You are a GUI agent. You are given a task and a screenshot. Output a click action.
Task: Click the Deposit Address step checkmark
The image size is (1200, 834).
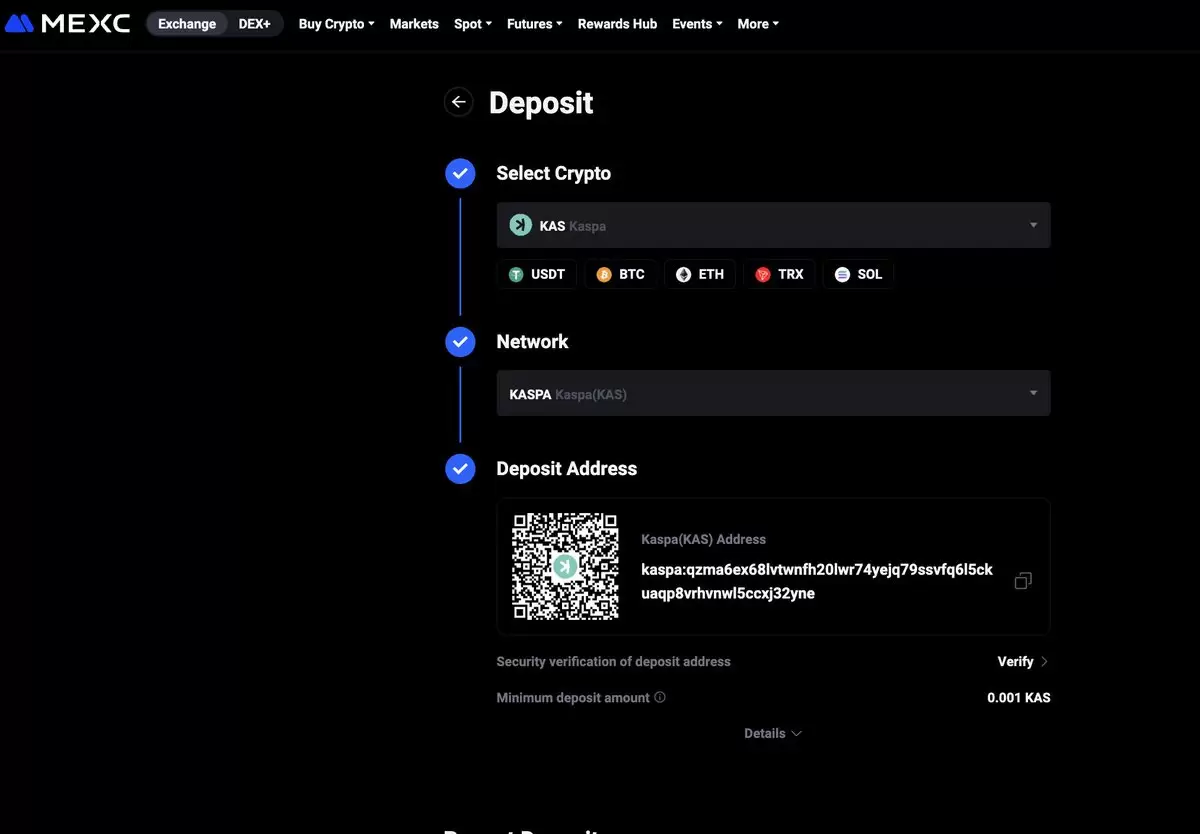[460, 468]
